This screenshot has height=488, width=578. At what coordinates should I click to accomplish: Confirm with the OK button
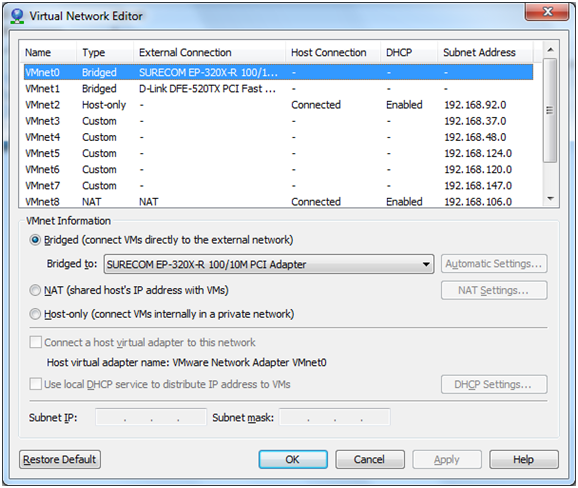tap(293, 460)
